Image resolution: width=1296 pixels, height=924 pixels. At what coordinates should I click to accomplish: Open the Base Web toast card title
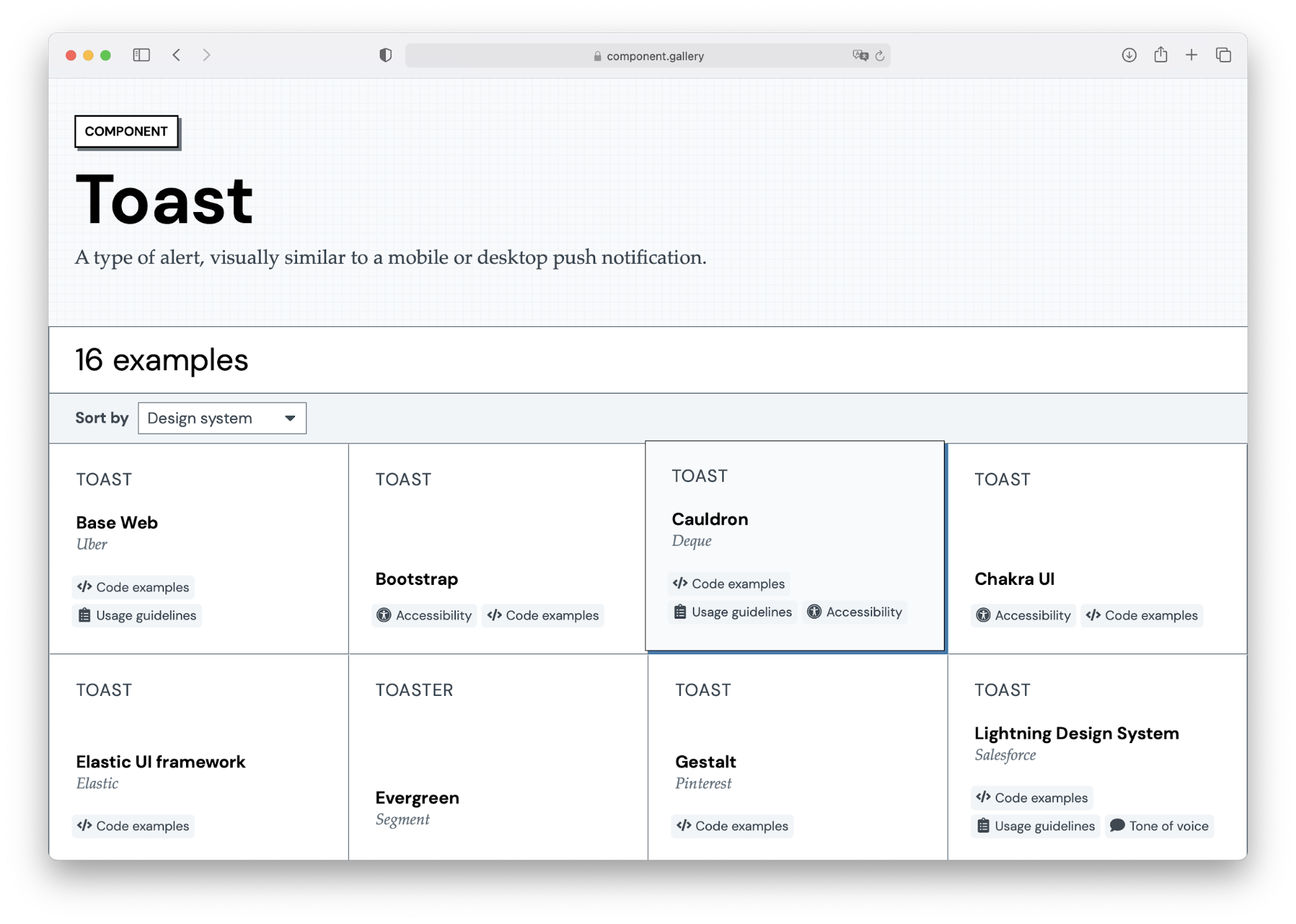point(117,523)
